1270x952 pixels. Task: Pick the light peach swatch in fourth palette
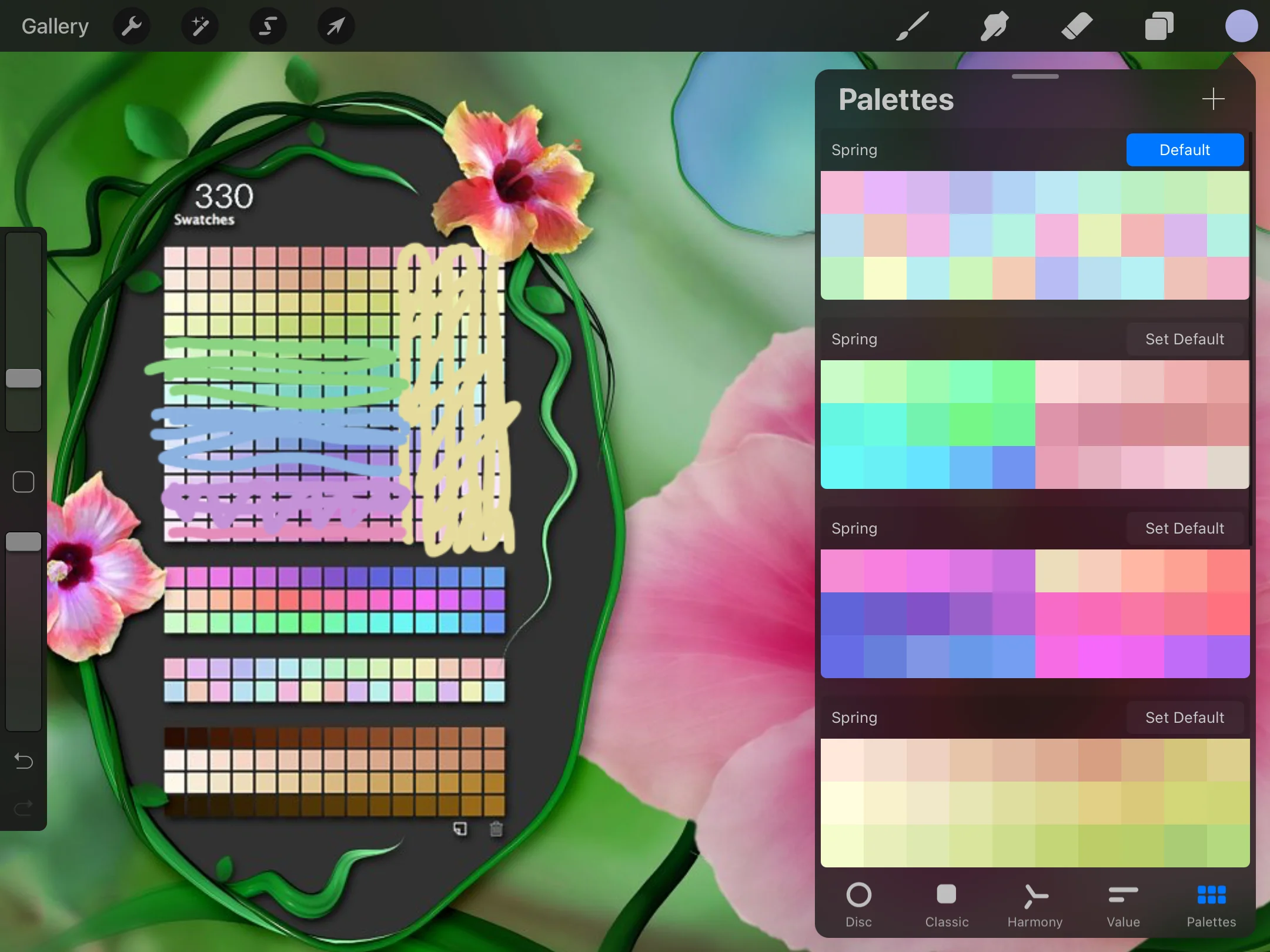point(842,760)
